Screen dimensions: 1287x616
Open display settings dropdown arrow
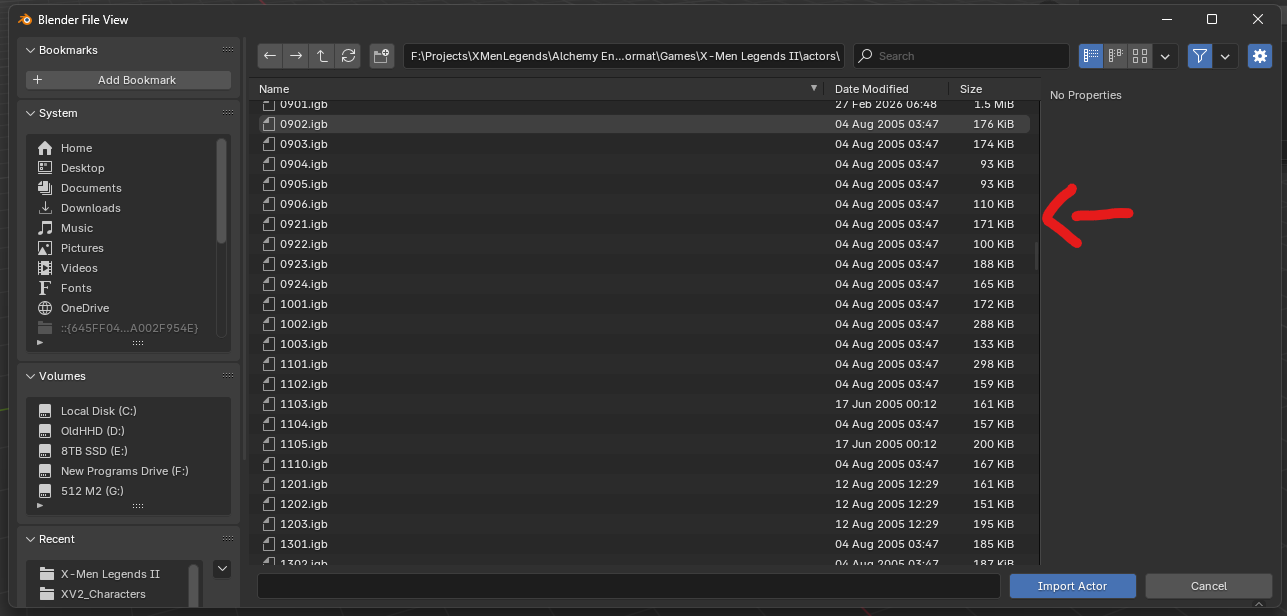click(x=1165, y=56)
